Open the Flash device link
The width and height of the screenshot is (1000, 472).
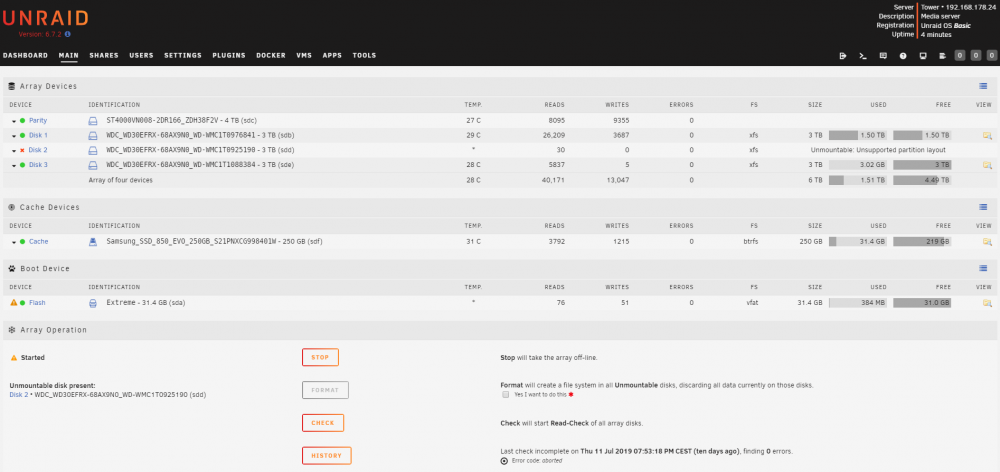click(x=37, y=303)
